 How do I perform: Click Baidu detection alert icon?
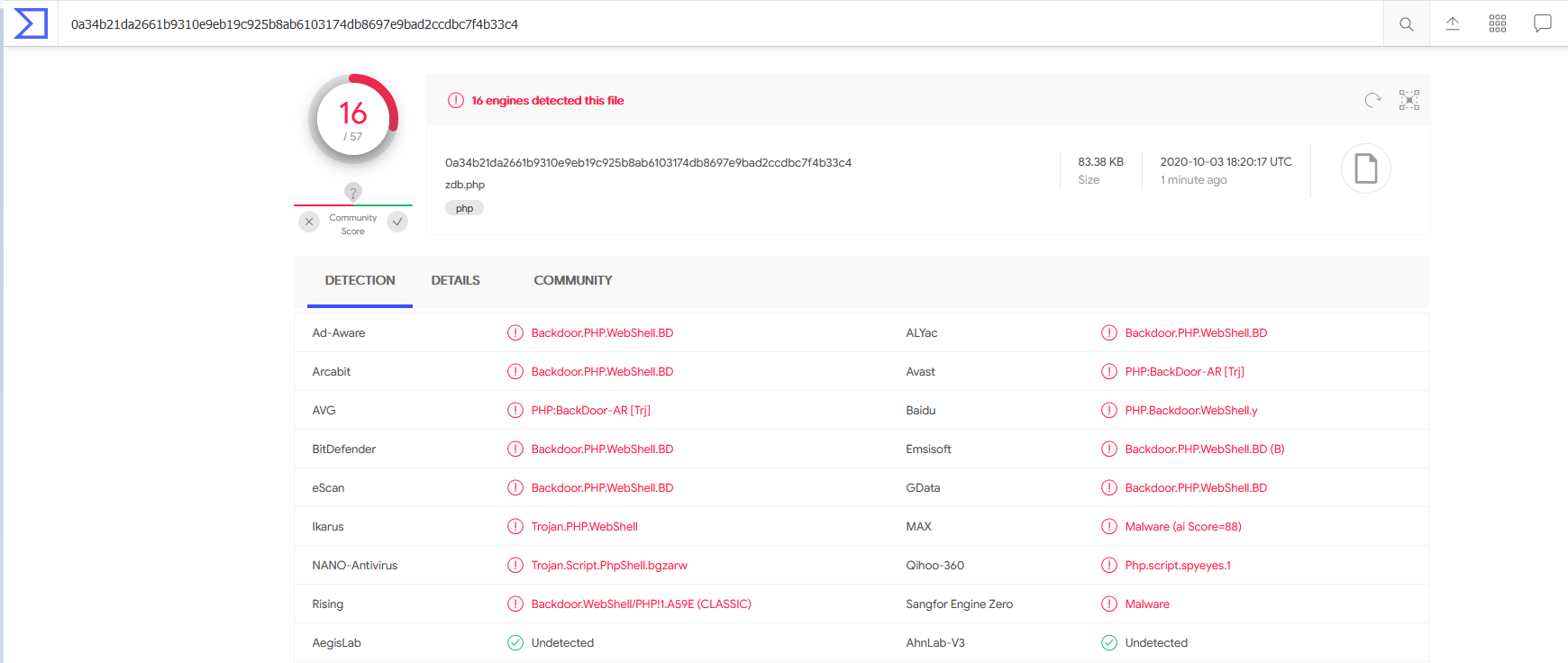click(1109, 410)
